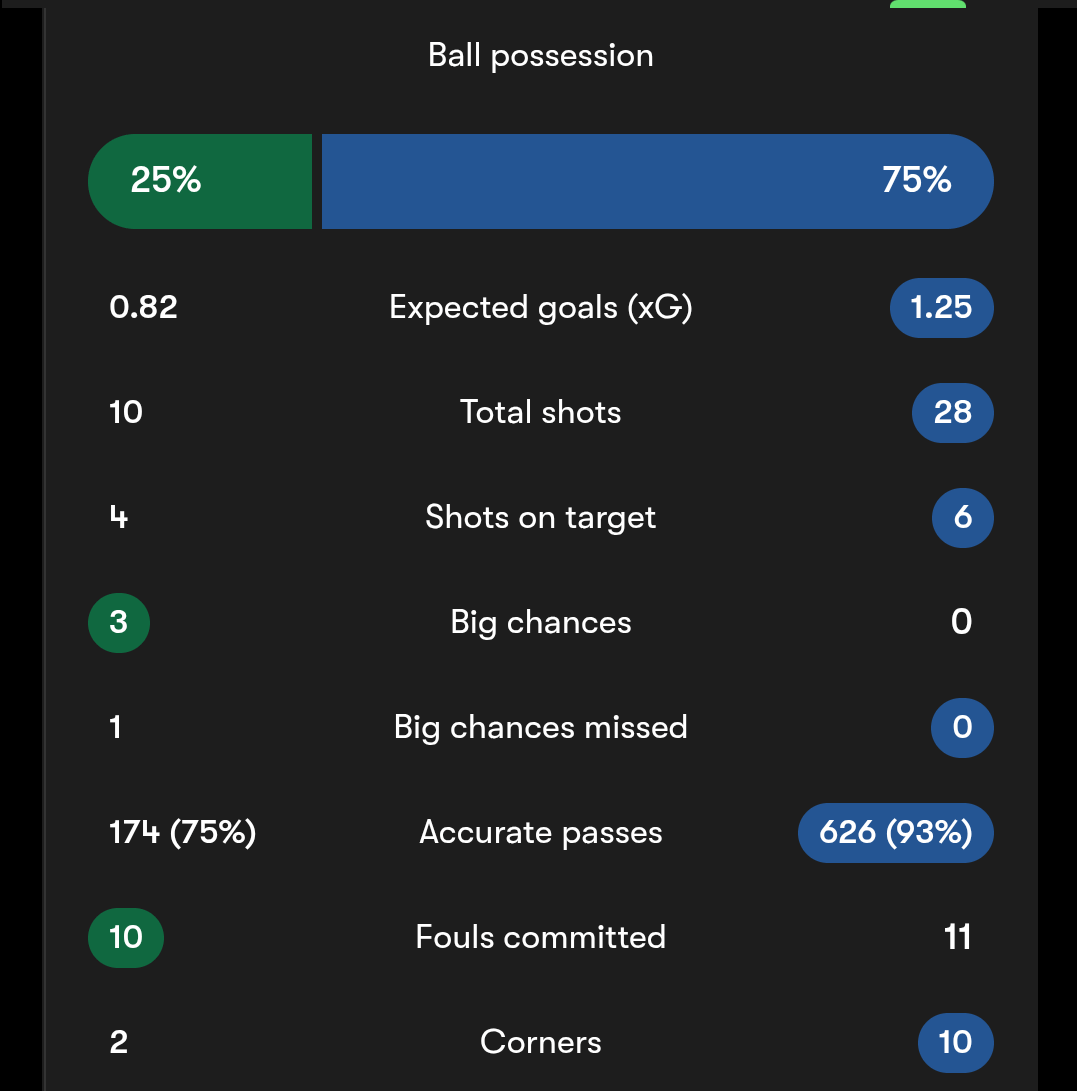Viewport: 1077px width, 1091px height.
Task: Click the 0.82 expected goals value
Action: click(143, 307)
